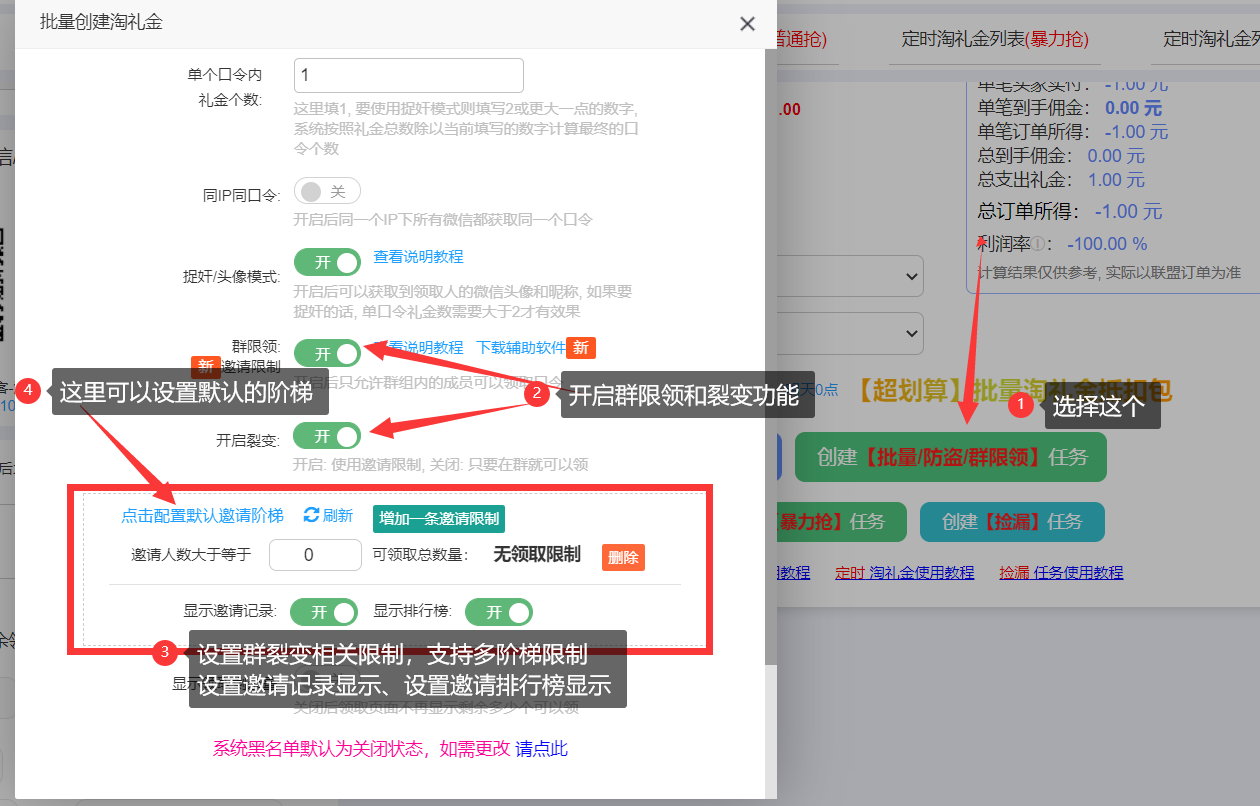Click the dialog's vertical scrollbar
This screenshot has width=1260, height=806.
click(x=770, y=355)
